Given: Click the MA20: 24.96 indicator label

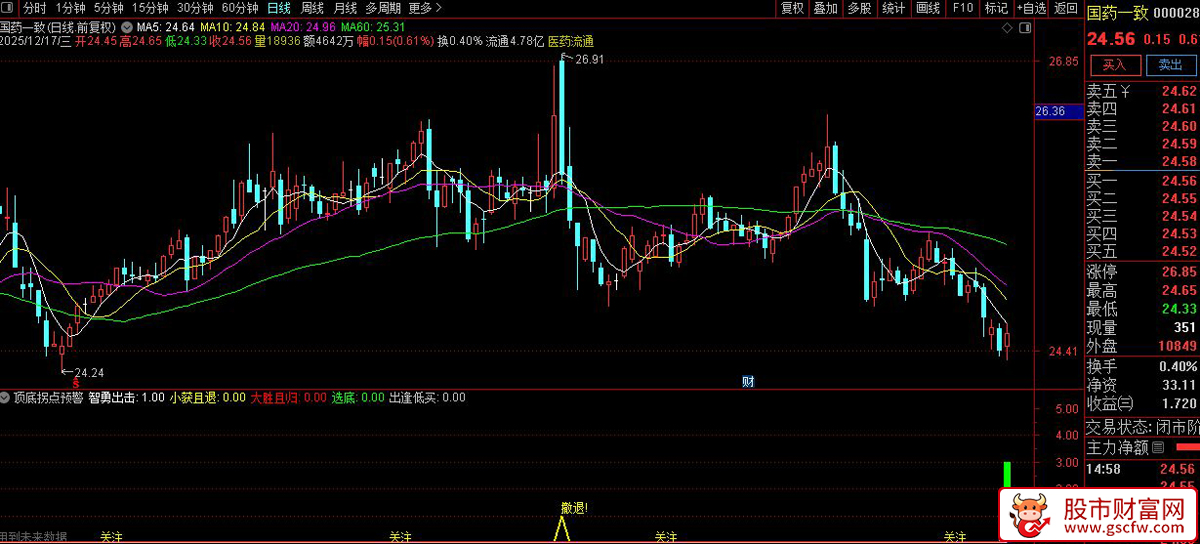Looking at the screenshot, I should (302, 25).
